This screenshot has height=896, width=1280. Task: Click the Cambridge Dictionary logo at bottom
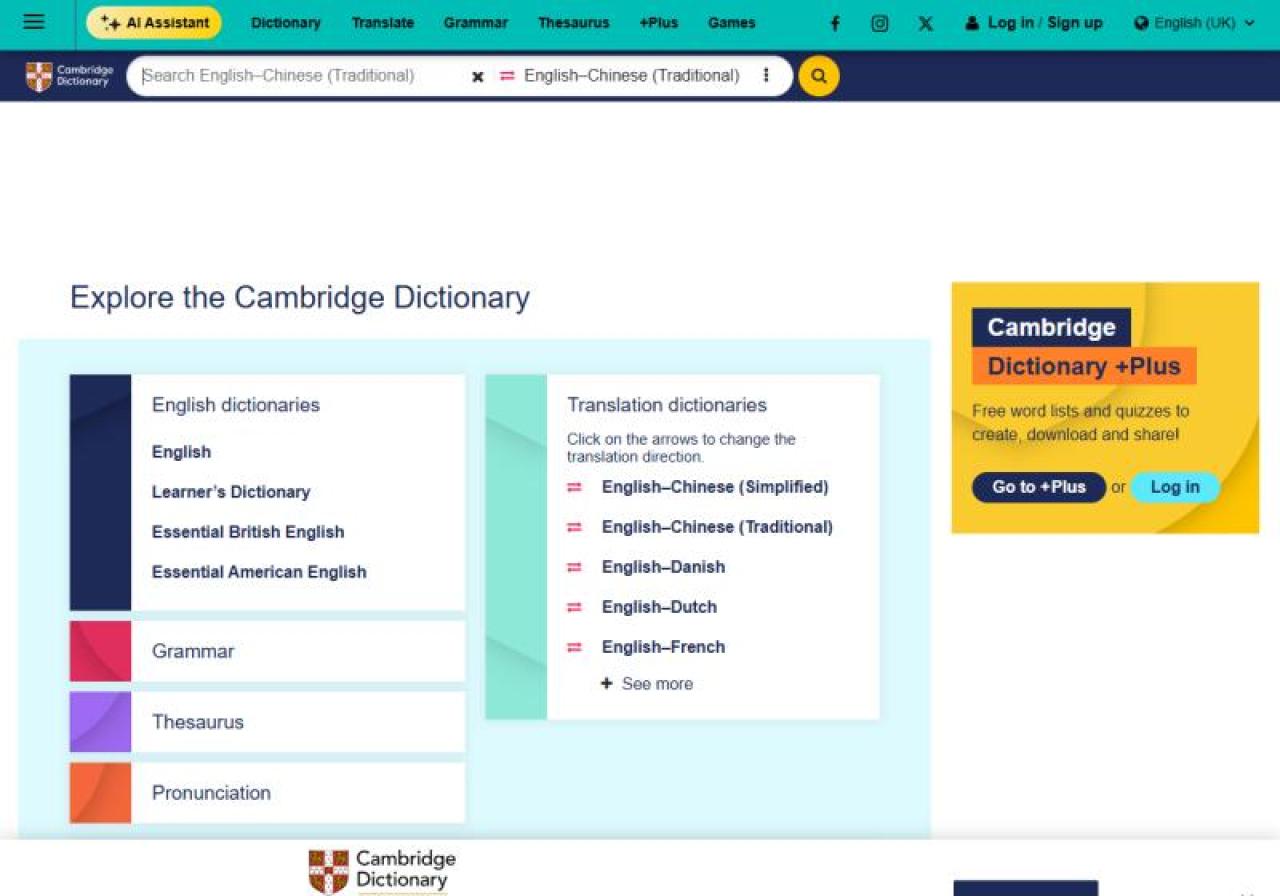pos(382,871)
